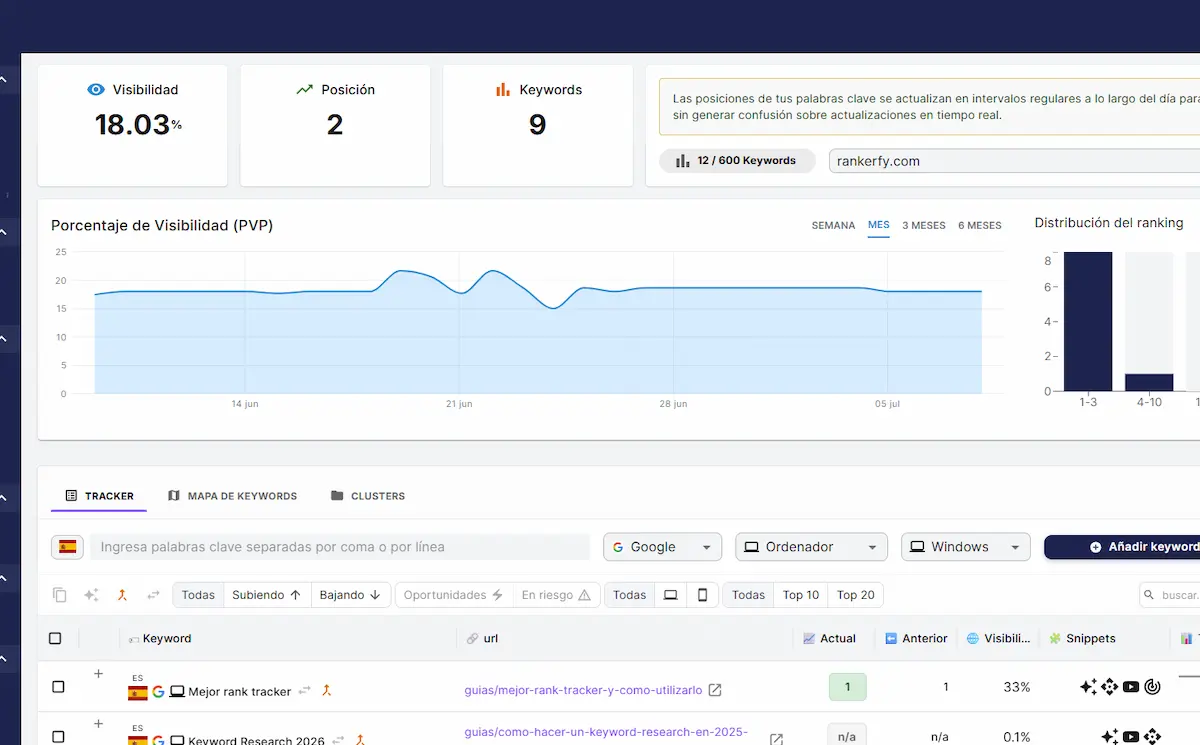Click the Añadir keyword button

pos(1122,547)
